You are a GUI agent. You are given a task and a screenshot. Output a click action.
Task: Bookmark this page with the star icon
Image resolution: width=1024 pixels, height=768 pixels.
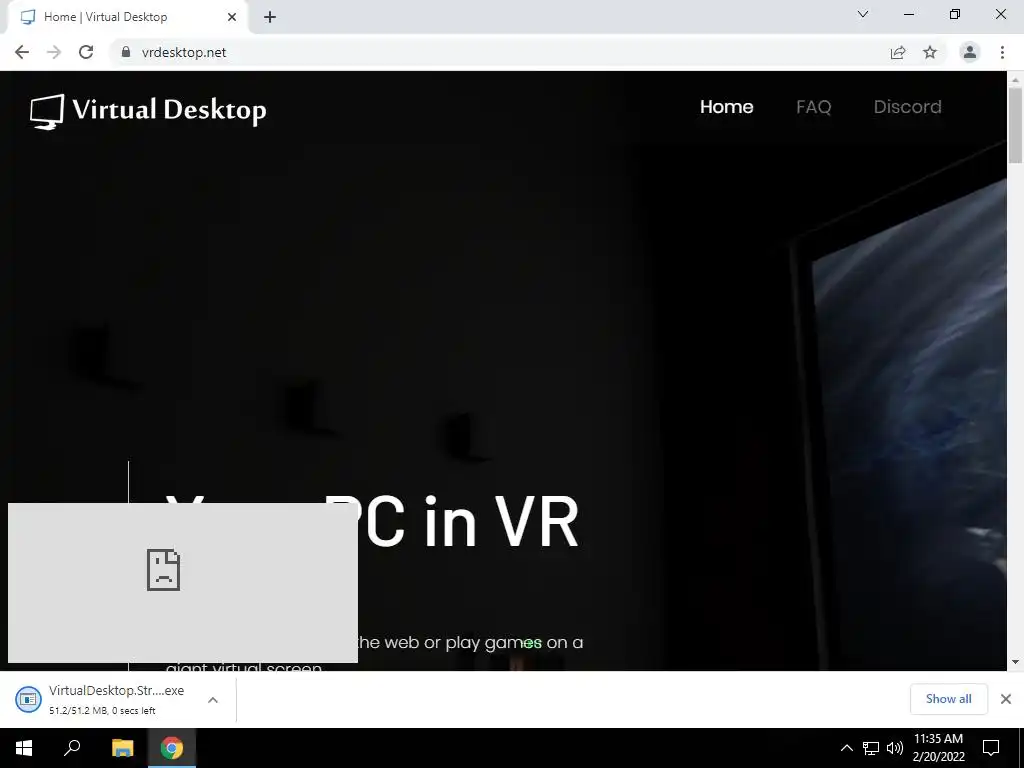tap(930, 52)
